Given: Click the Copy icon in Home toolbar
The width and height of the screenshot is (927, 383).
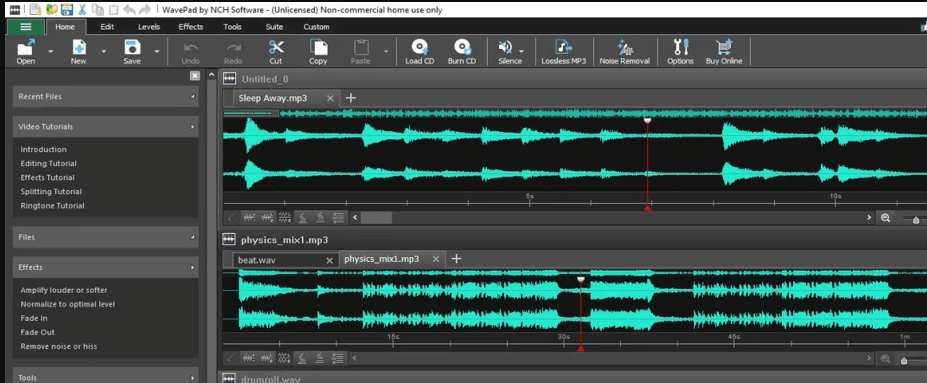Looking at the screenshot, I should click(318, 47).
